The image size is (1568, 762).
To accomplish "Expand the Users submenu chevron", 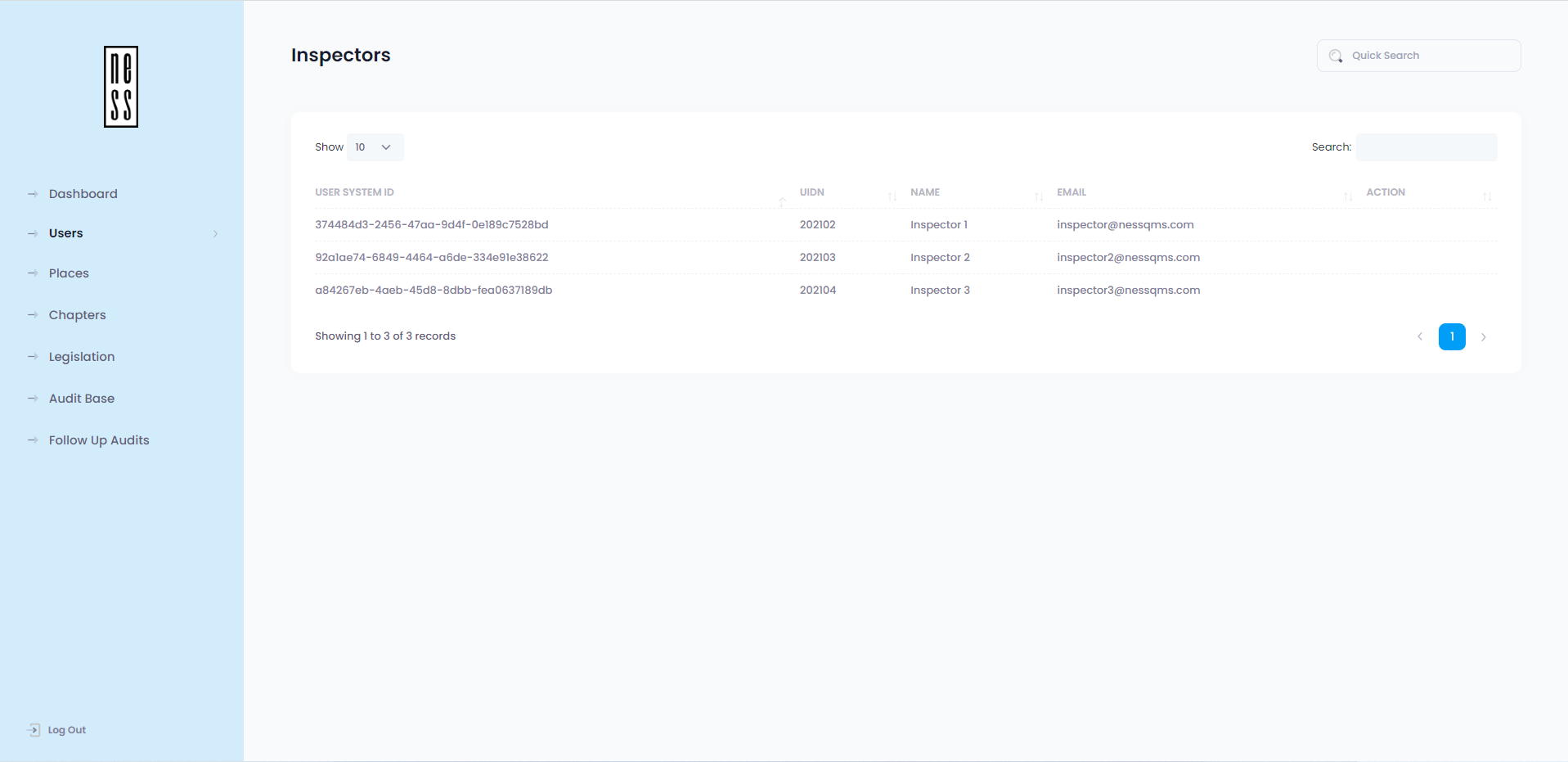I will click(216, 234).
